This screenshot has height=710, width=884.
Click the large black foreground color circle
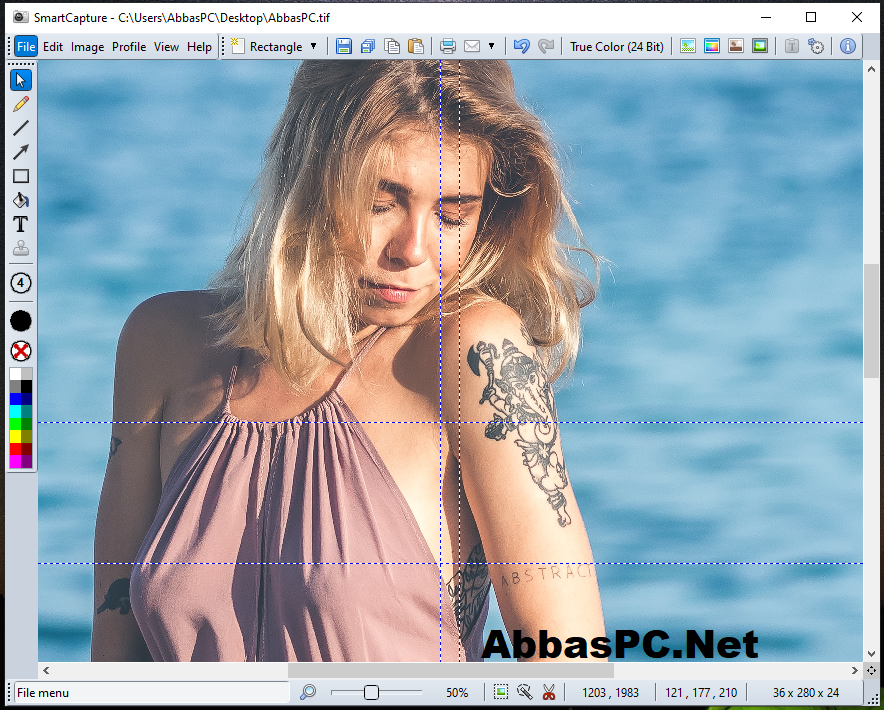[x=21, y=321]
